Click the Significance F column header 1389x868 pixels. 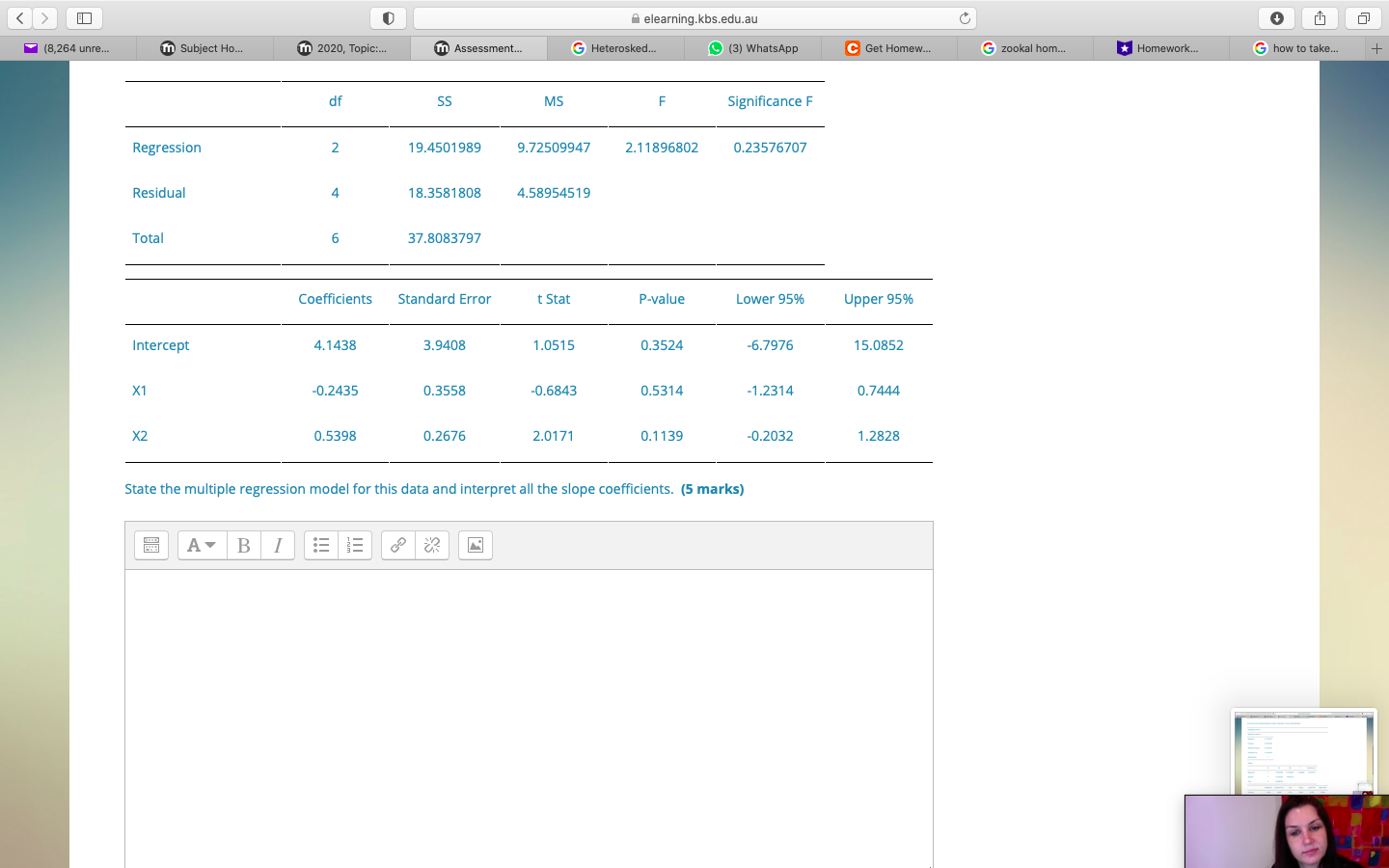tap(770, 101)
